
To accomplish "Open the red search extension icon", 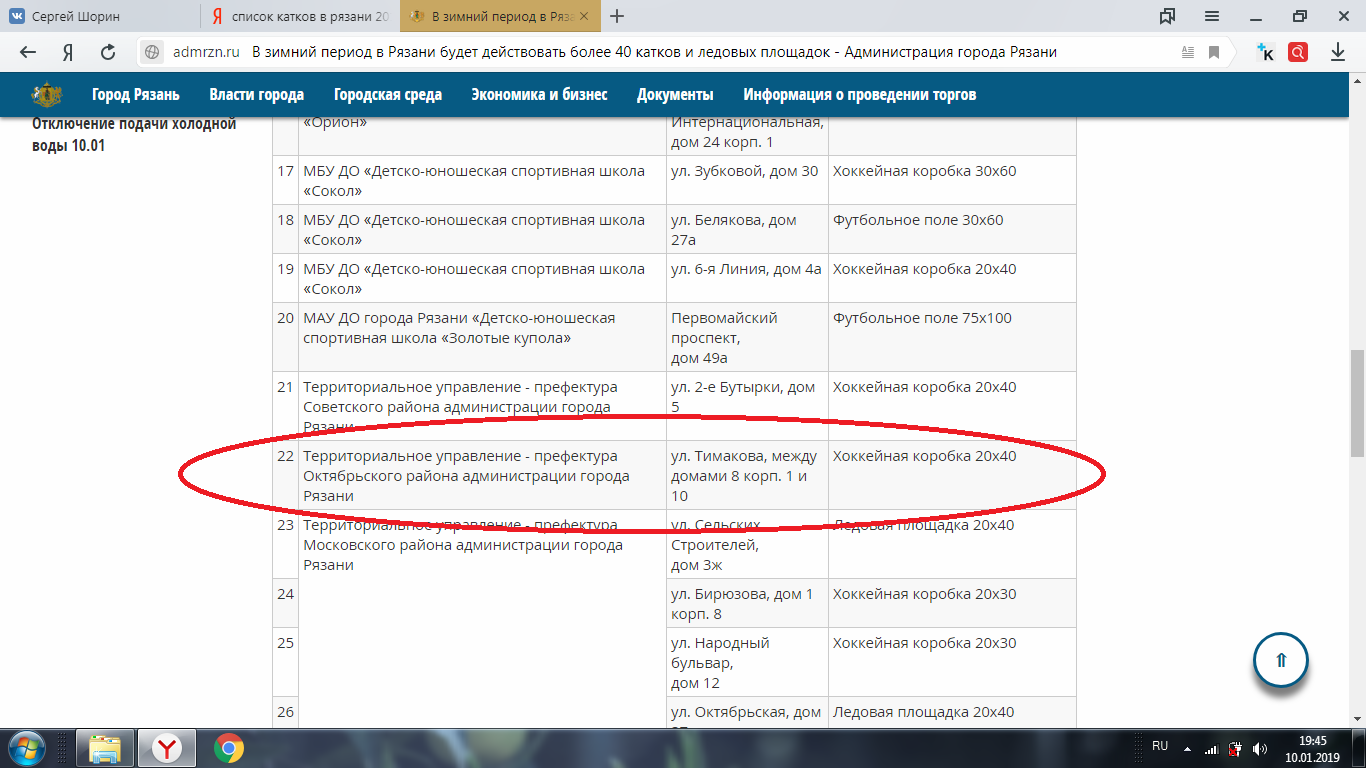I will (1298, 52).
